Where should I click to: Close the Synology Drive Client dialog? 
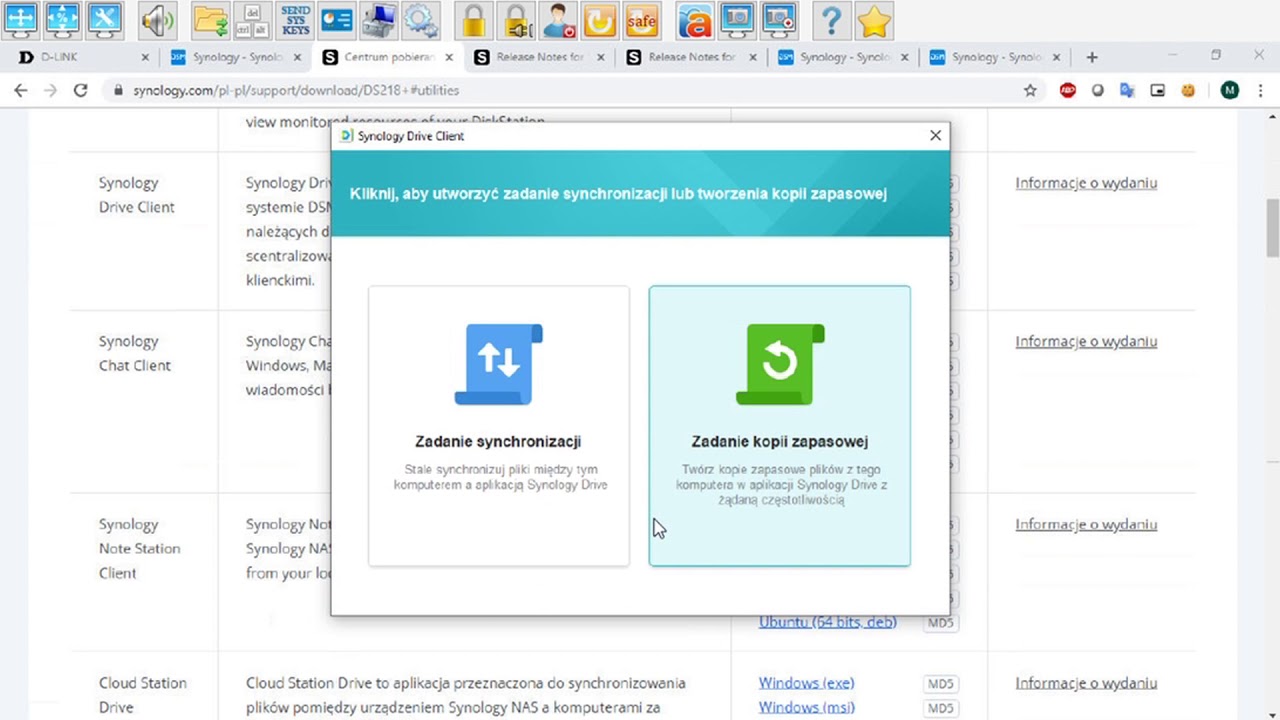[x=936, y=135]
